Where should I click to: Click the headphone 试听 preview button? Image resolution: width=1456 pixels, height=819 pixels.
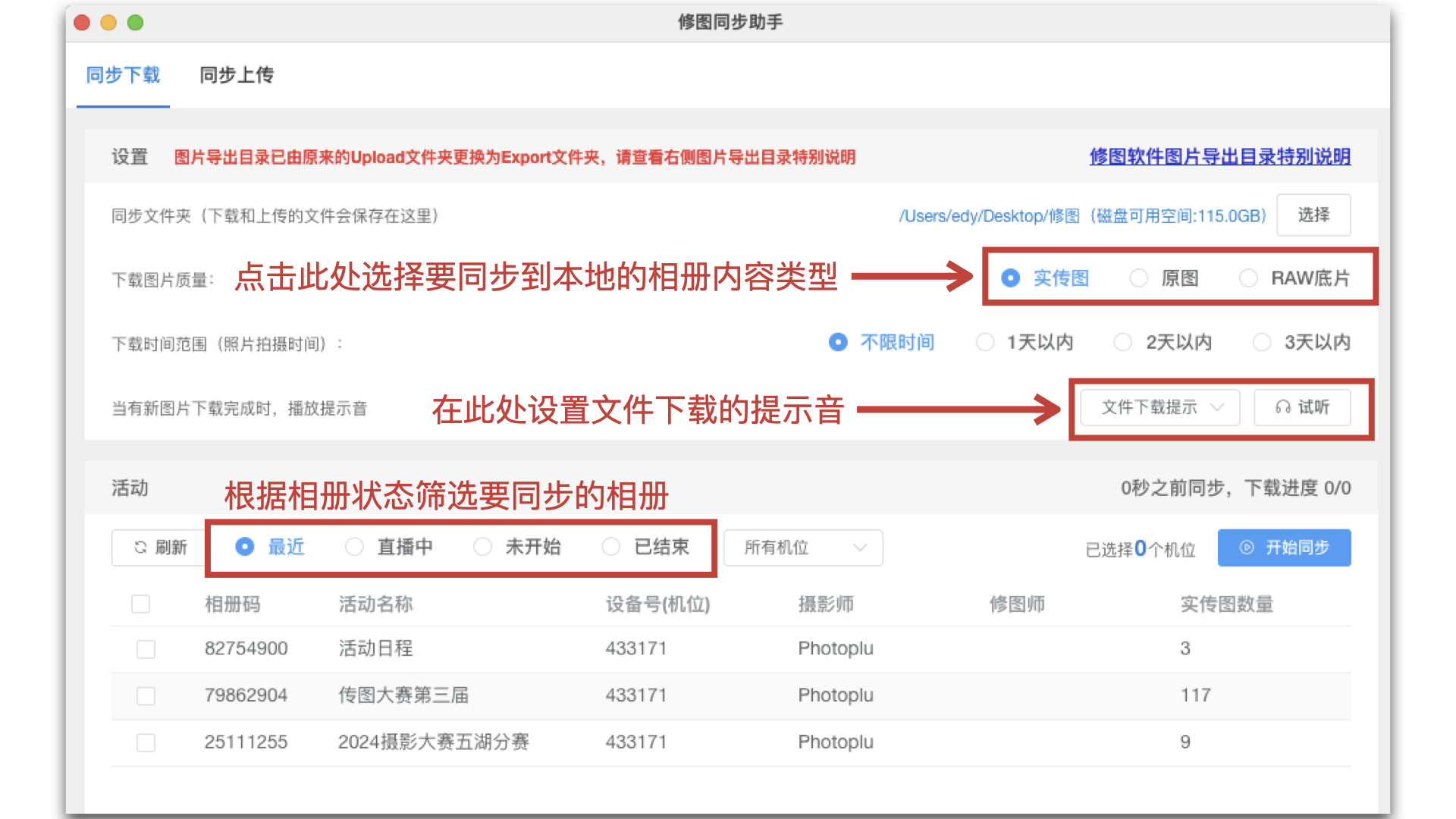coord(1302,408)
